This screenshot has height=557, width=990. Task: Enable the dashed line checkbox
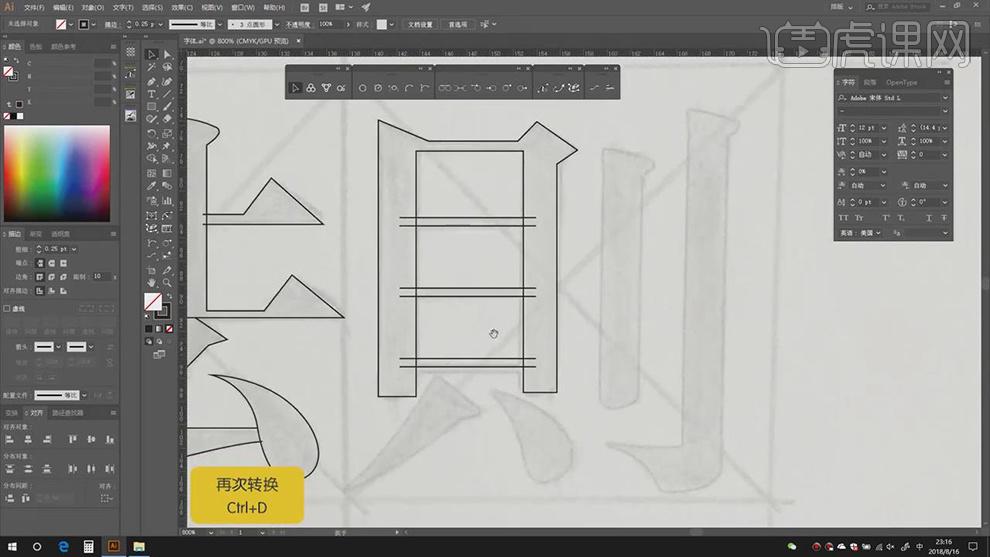(x=7, y=309)
